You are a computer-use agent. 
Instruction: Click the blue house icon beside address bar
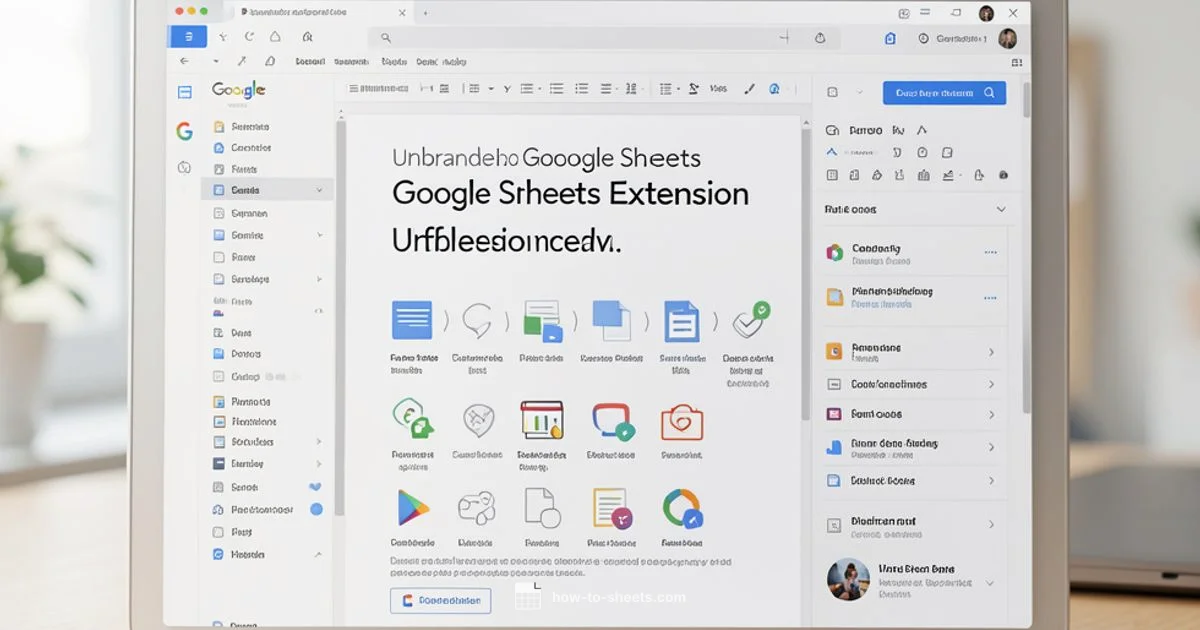coord(891,38)
